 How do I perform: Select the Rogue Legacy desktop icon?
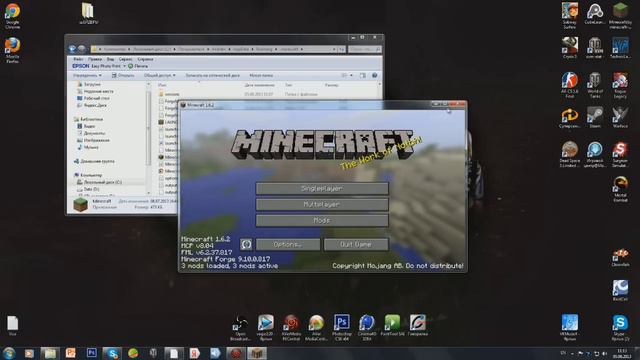click(x=620, y=84)
